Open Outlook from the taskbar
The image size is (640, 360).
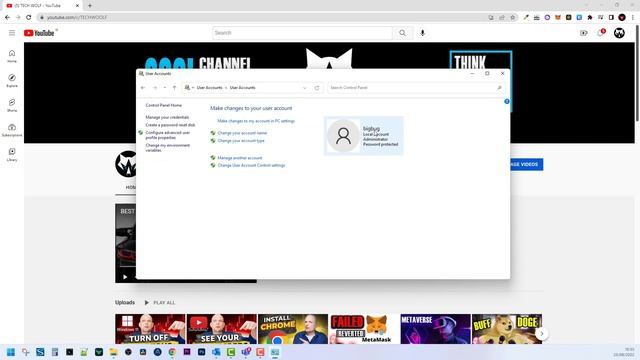[x=216, y=352]
